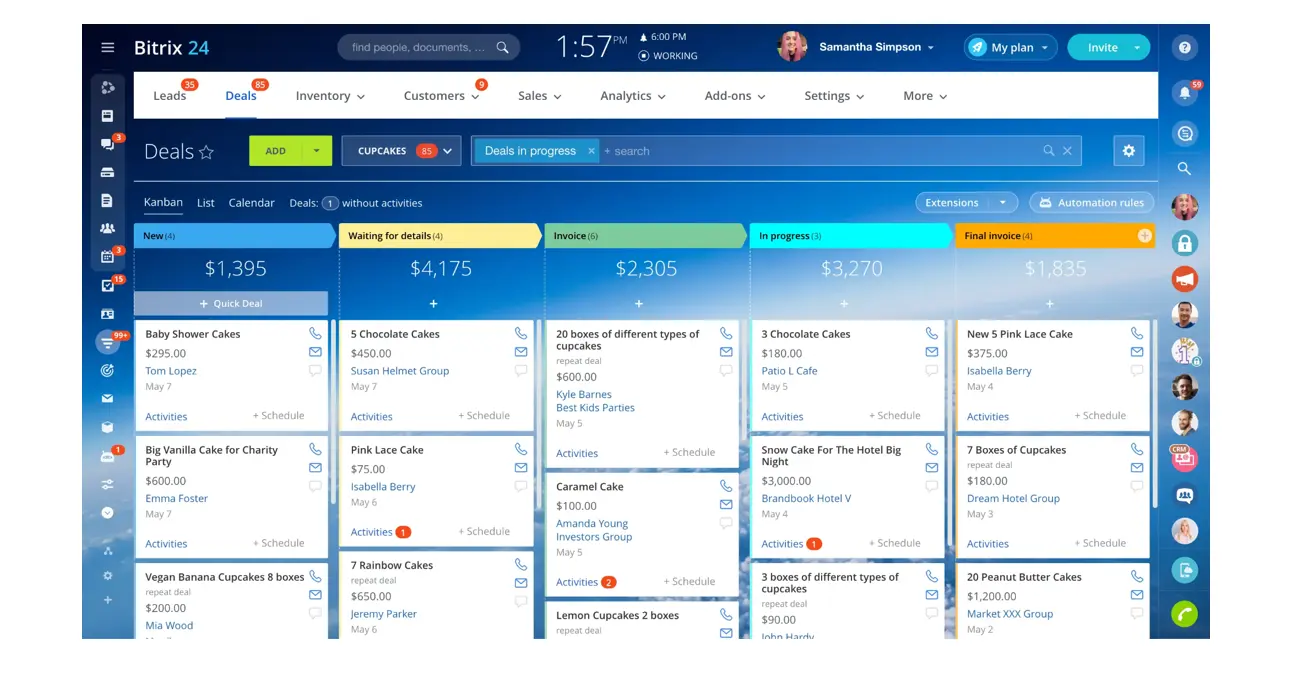Star the Deals page as favorite
1311x676 pixels.
(x=206, y=152)
